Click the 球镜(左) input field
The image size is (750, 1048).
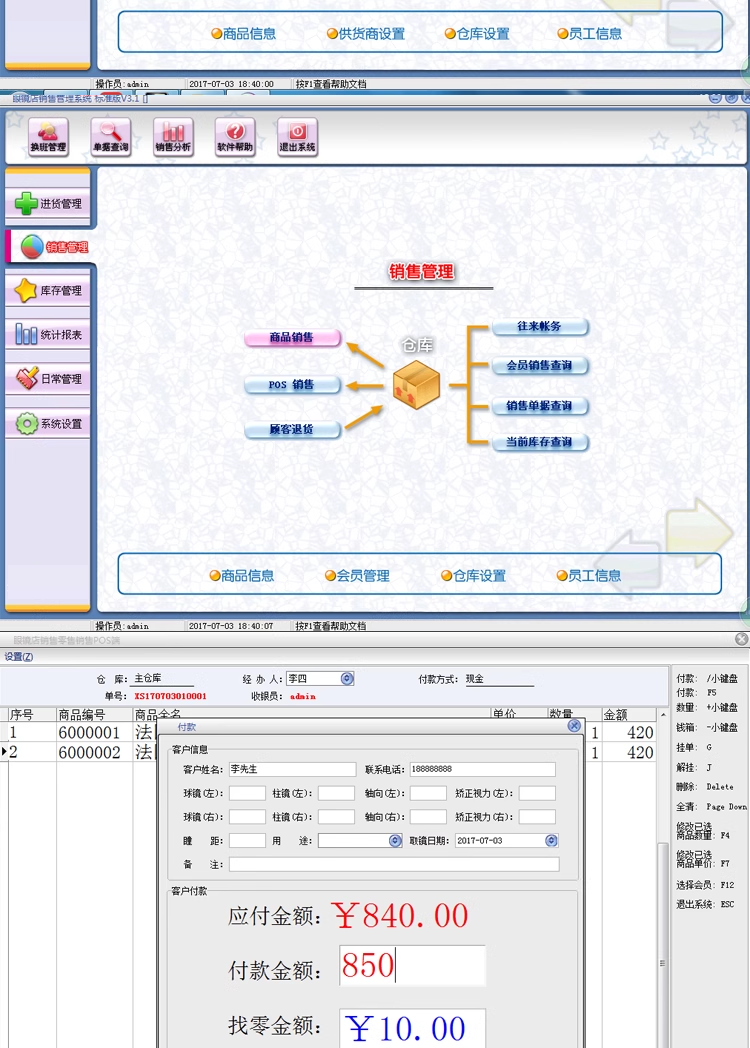point(247,793)
